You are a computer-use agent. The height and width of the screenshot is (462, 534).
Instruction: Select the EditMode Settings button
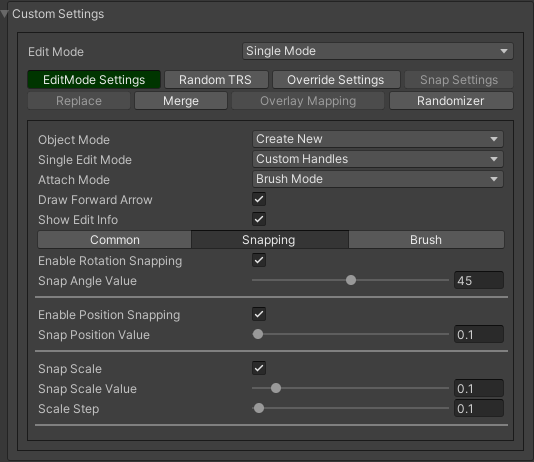[94, 80]
